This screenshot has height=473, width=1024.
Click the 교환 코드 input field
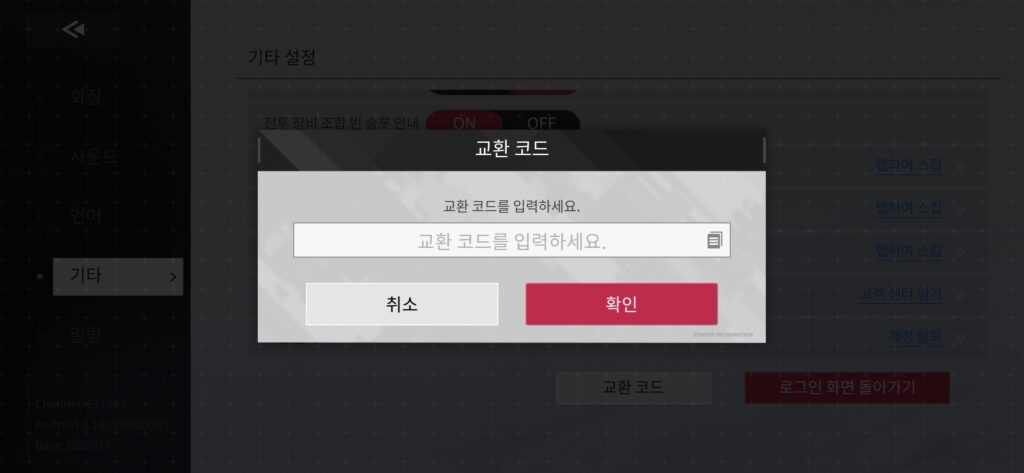[x=511, y=240]
